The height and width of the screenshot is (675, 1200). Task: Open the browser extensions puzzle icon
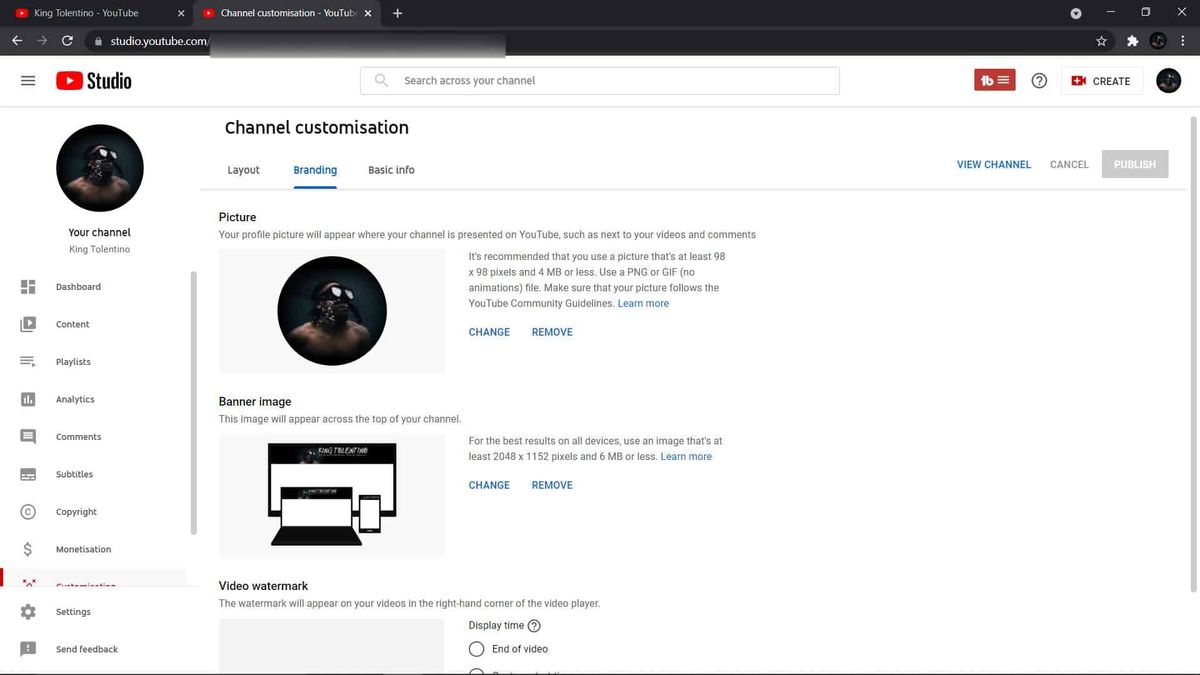[1132, 41]
